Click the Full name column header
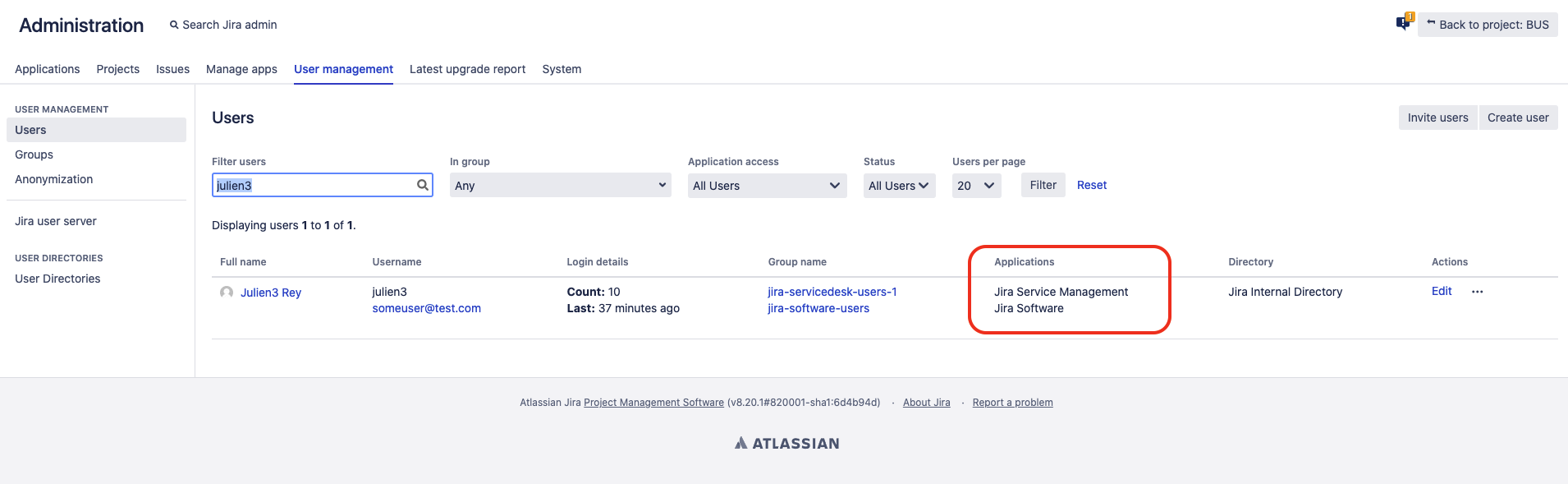Screen dimensions: 1568x484 click(243, 262)
